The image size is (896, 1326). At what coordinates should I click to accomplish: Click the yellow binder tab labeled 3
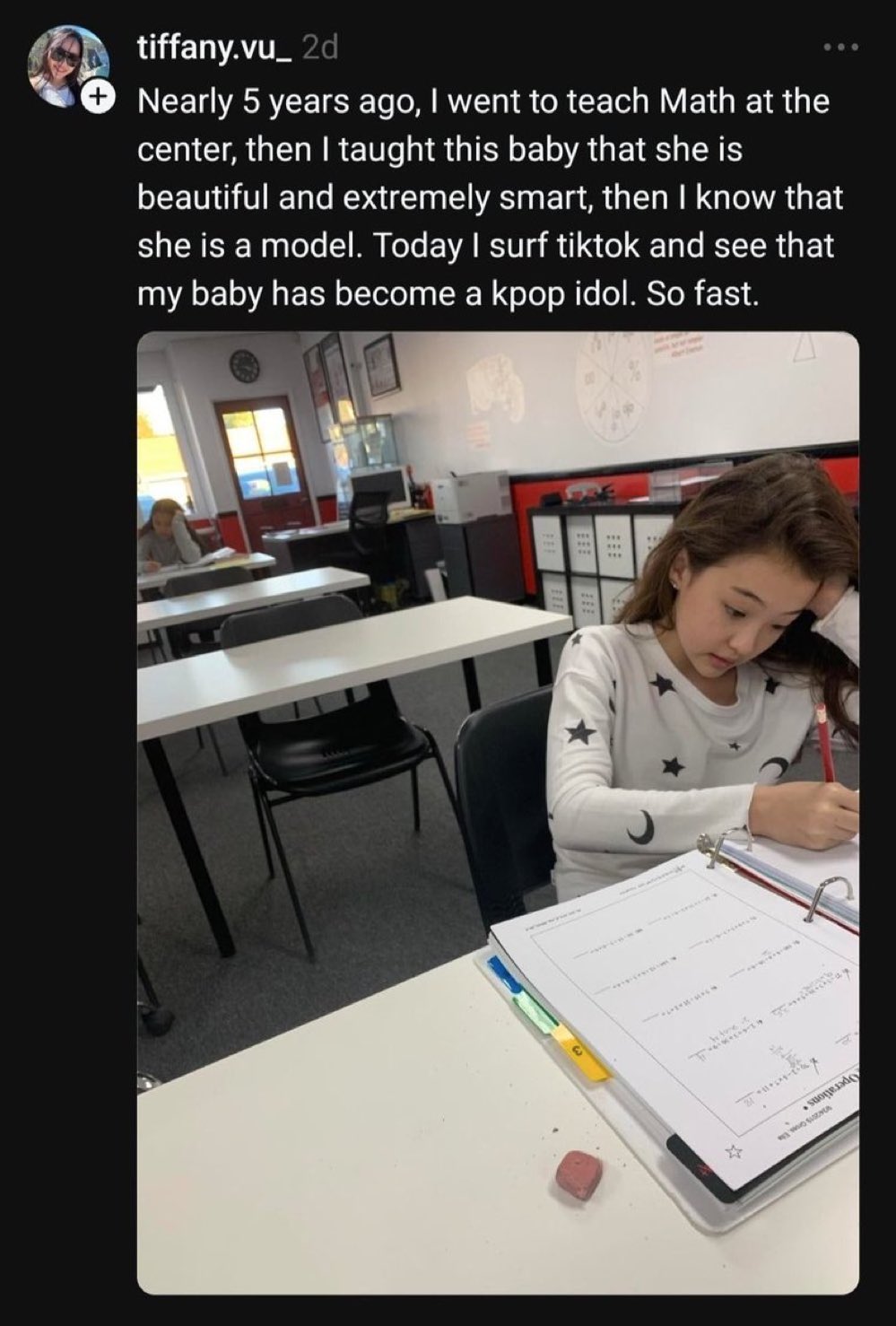point(581,1053)
